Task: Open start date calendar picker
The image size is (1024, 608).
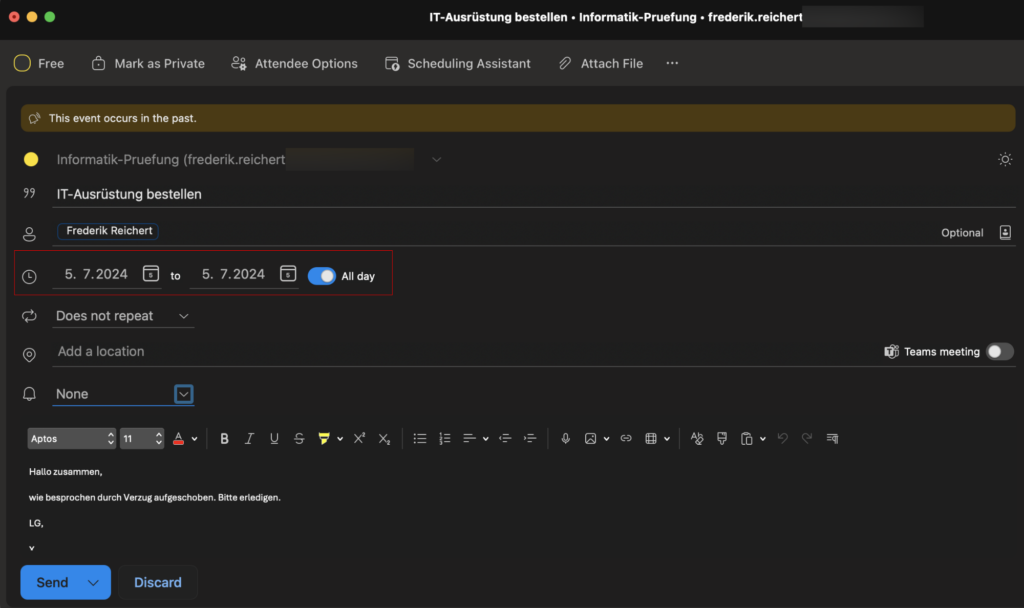Action: coord(150,274)
